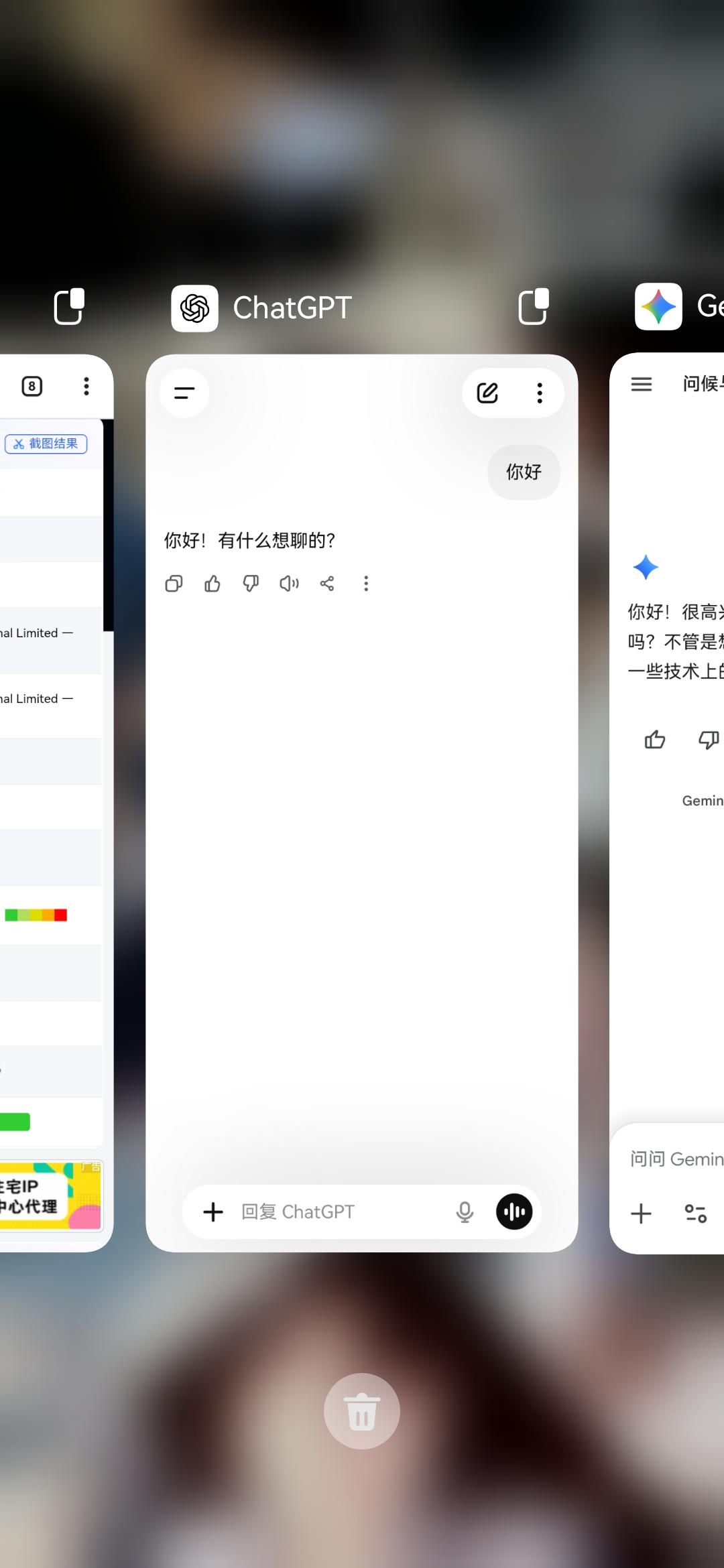Open split-screen icon above the browser card
The width and height of the screenshot is (724, 1568).
[68, 307]
